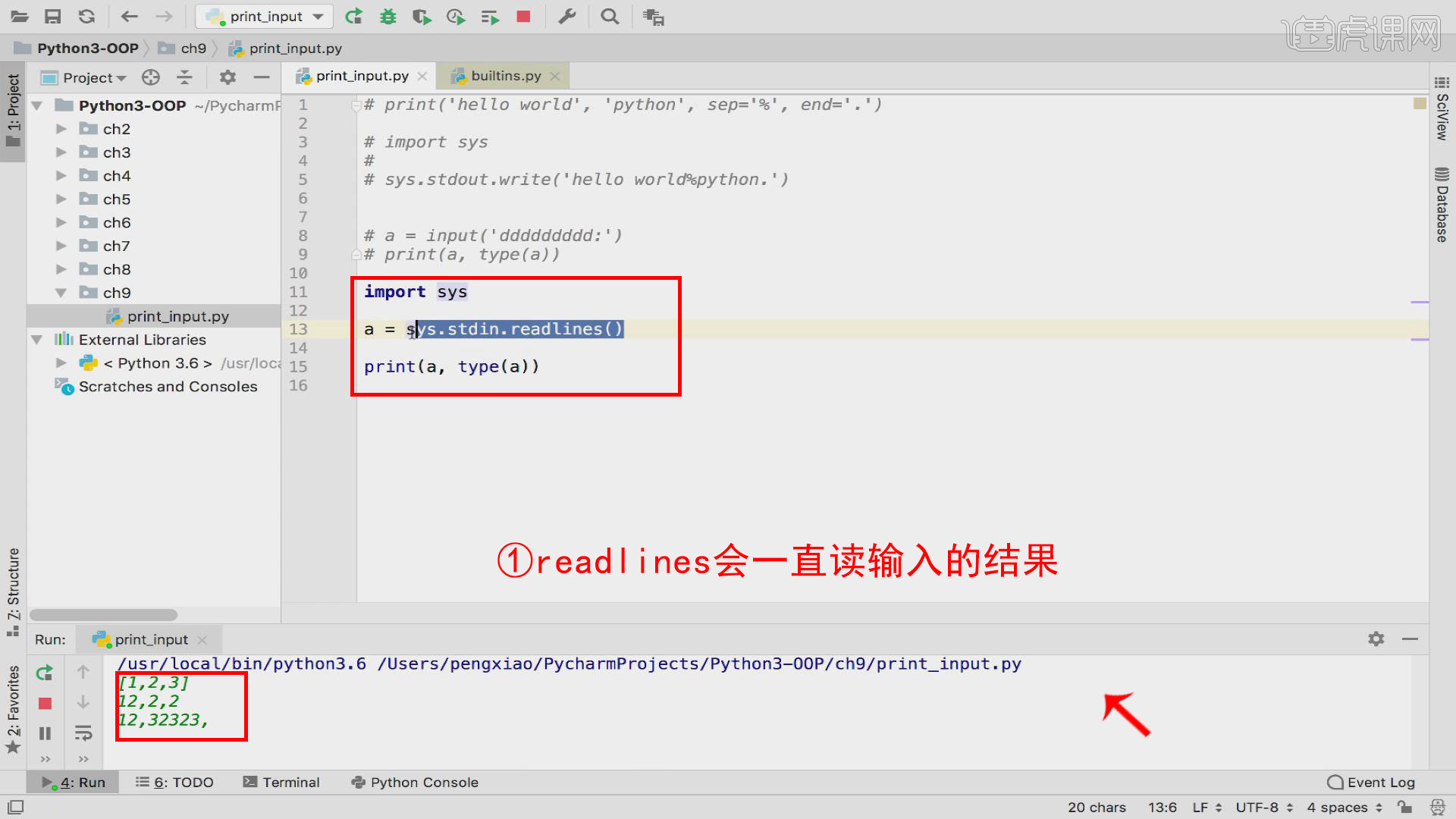The image size is (1456, 819).
Task: Change UTF-8 file encoding in status bar
Action: click(1263, 808)
